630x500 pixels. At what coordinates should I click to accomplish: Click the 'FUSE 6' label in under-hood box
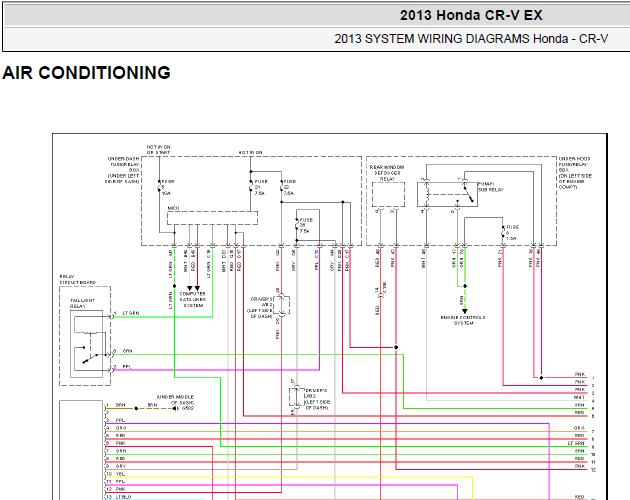512,233
